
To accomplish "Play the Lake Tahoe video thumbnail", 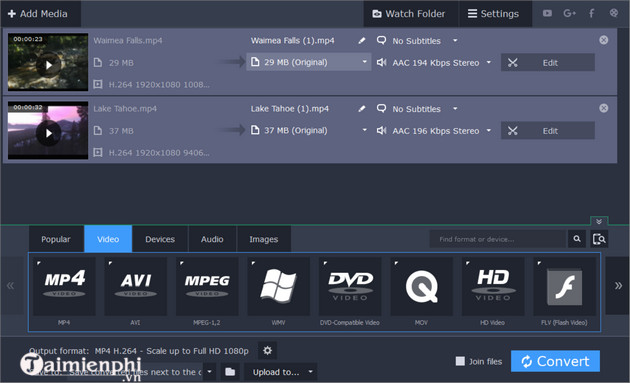I will (48, 133).
